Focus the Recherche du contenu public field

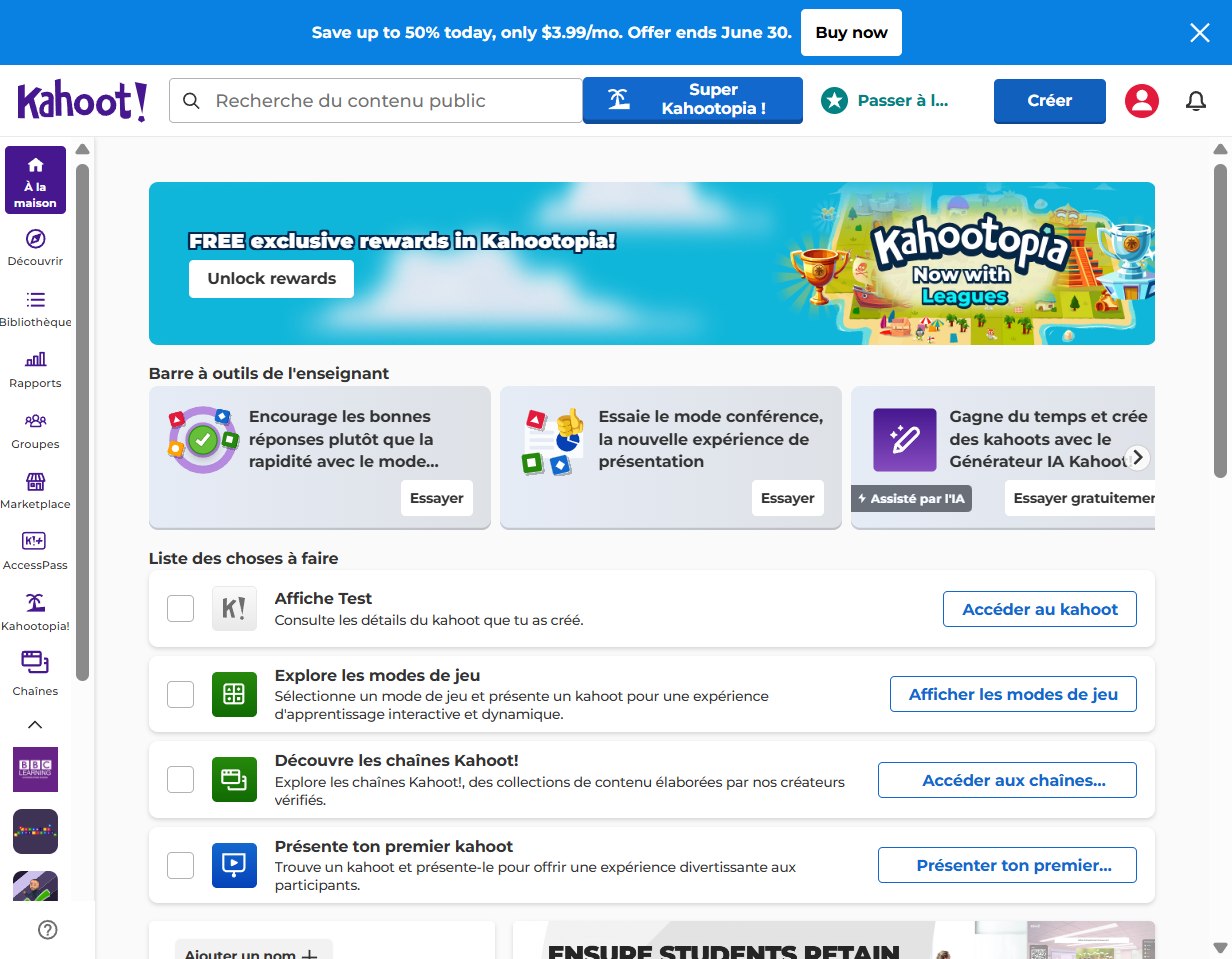click(376, 101)
